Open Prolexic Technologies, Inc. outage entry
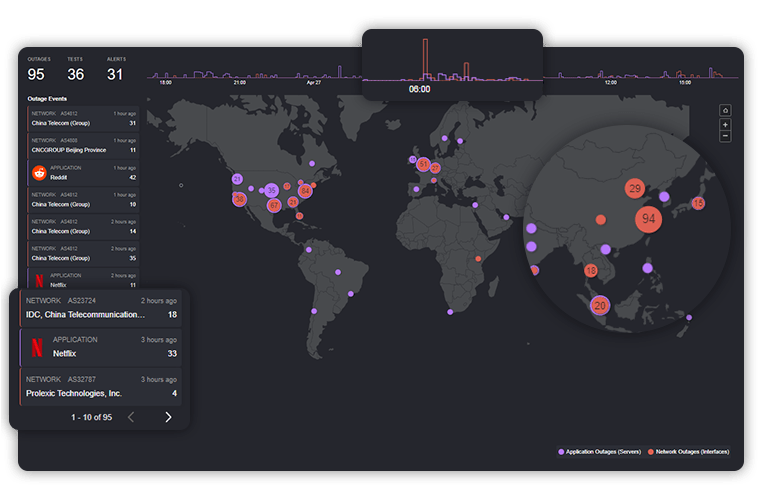 (100, 387)
